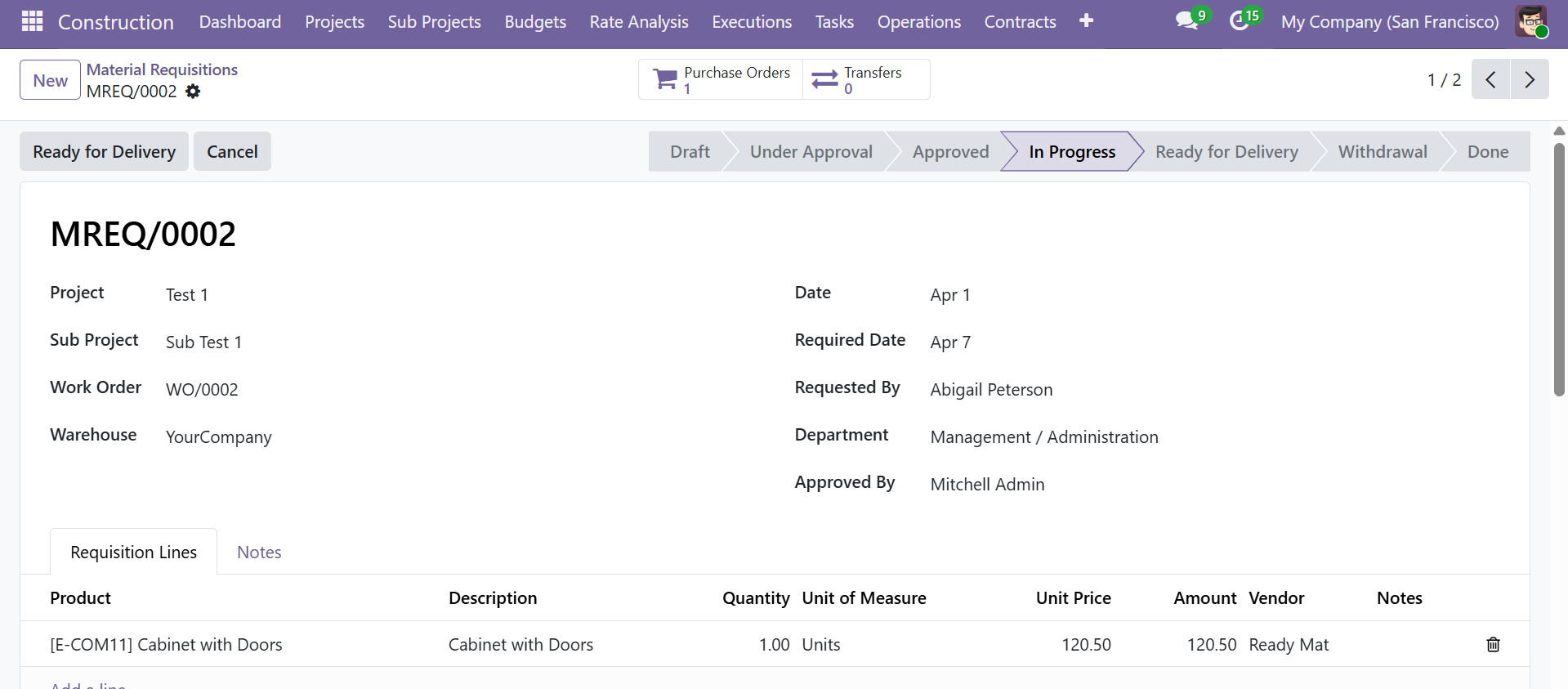1568x689 pixels.
Task: Open the Department field Management / Administration
Action: tap(1044, 437)
